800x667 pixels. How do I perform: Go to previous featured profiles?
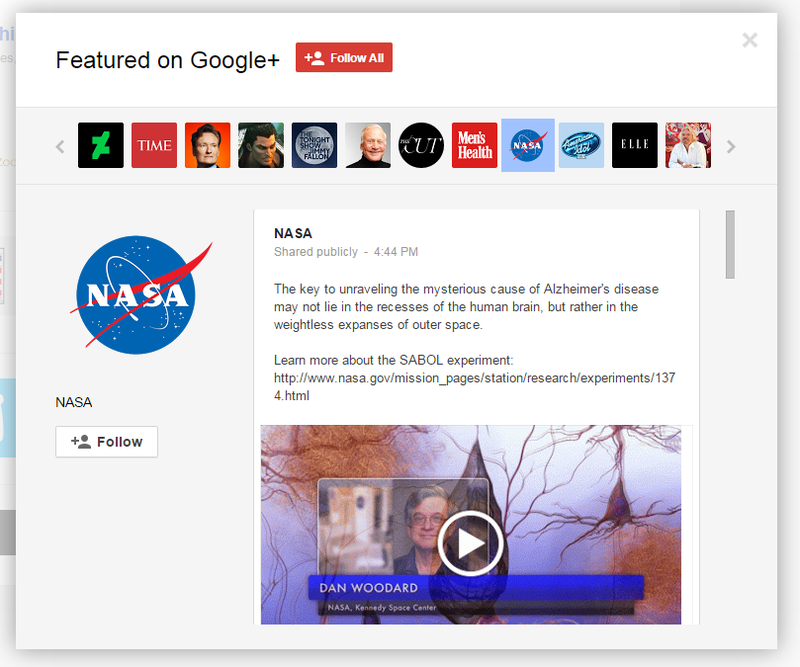60,146
